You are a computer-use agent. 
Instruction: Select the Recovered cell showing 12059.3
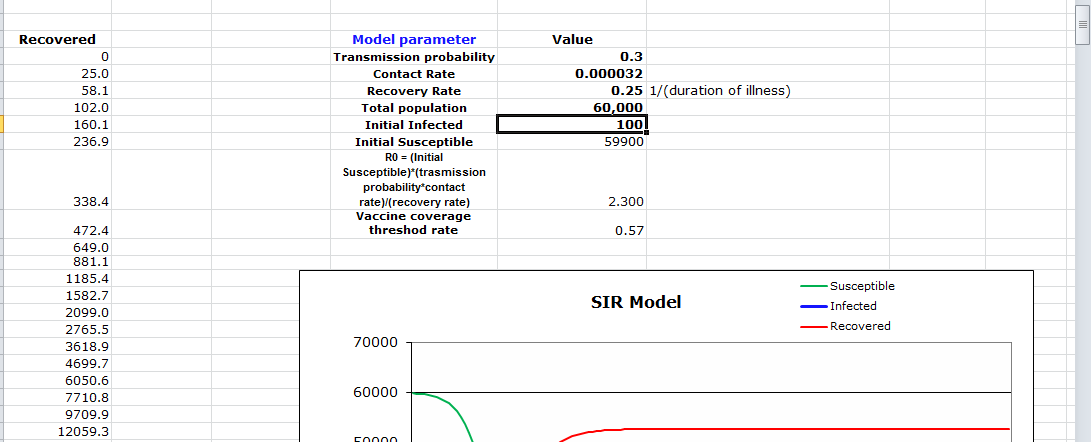[x=86, y=431]
